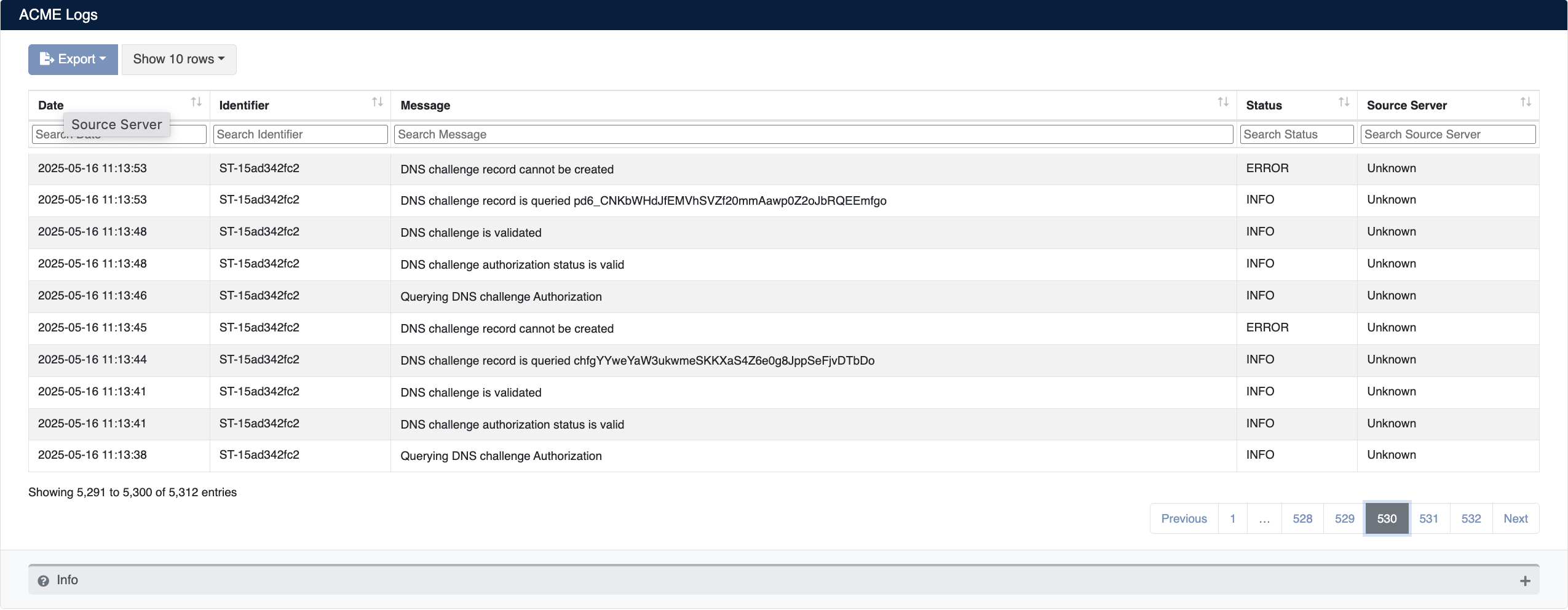This screenshot has width=1568, height=610.
Task: Go to page 529
Action: (x=1344, y=518)
